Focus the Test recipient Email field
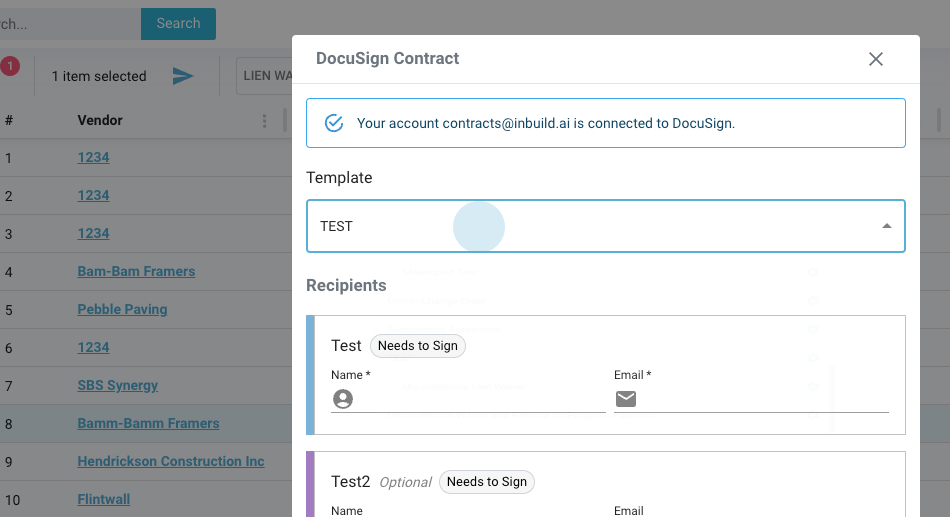This screenshot has width=950, height=517. pos(762,399)
